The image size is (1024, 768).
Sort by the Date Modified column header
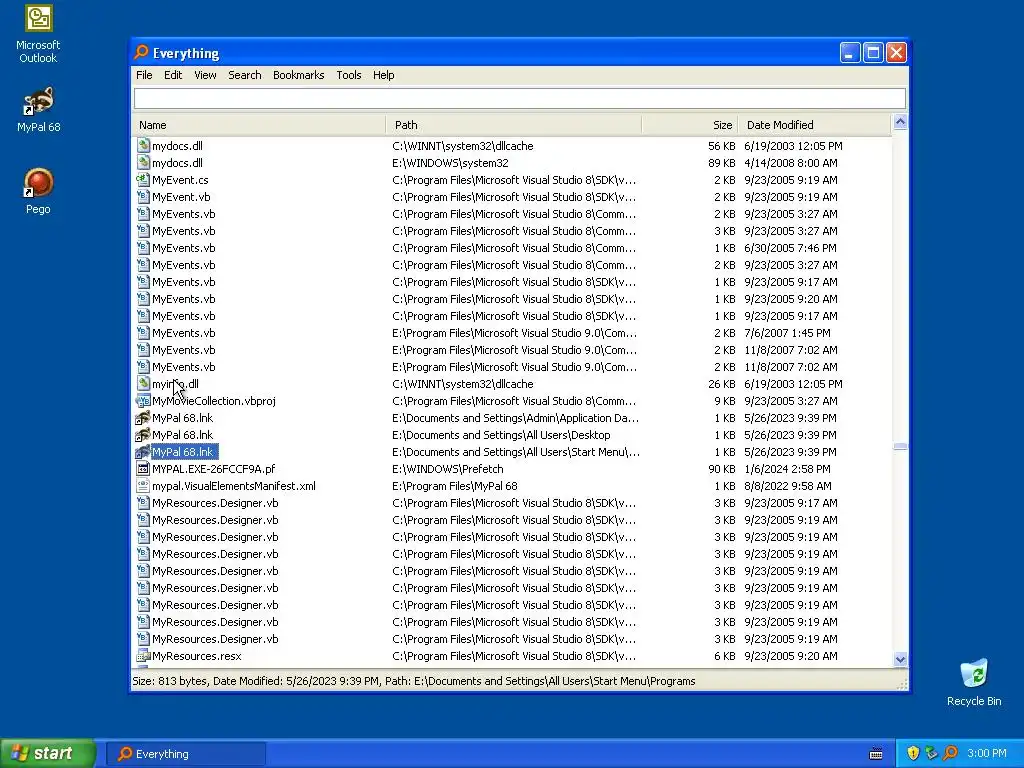814,125
